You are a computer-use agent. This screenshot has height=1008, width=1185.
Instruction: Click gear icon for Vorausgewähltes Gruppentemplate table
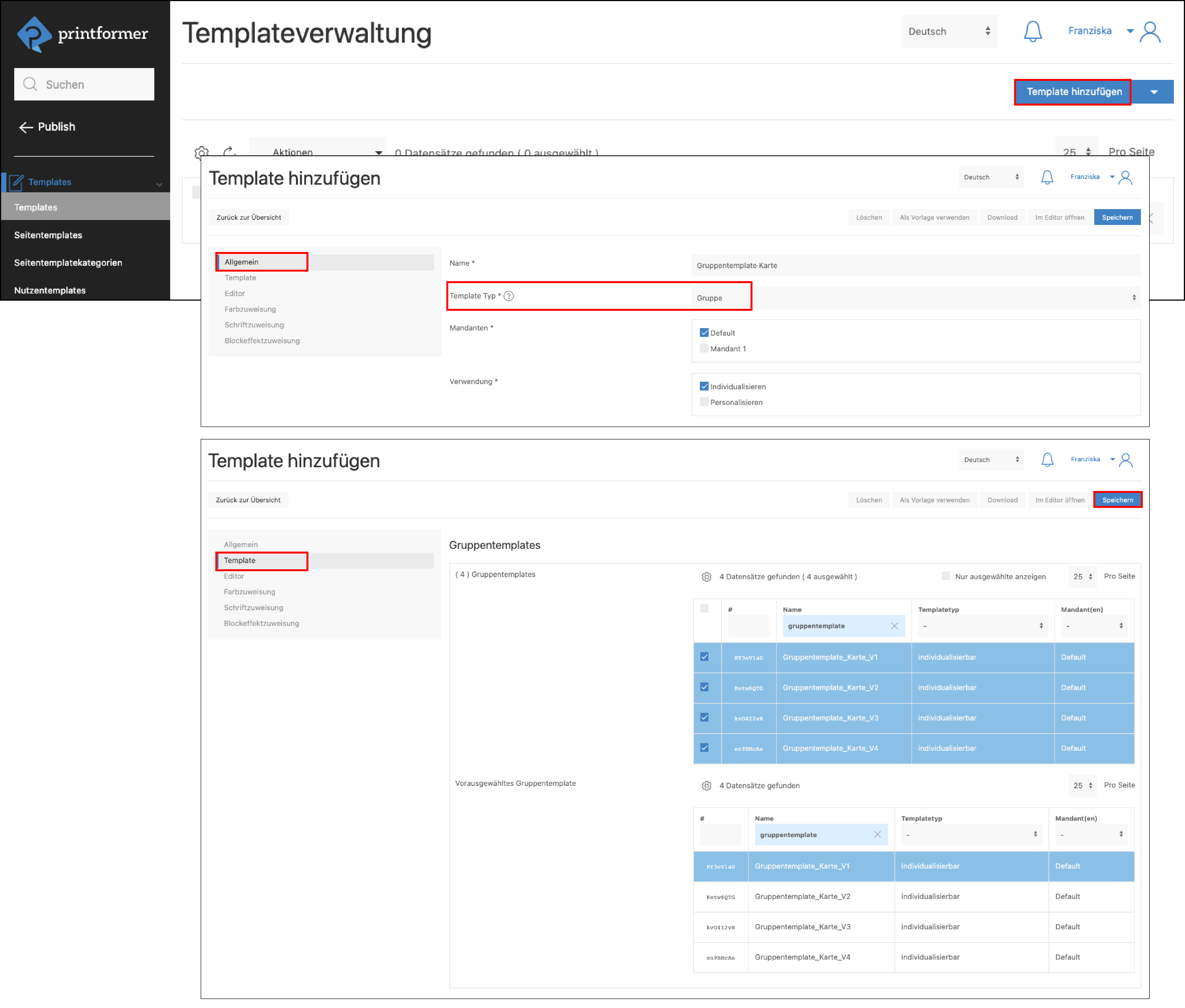click(x=706, y=786)
